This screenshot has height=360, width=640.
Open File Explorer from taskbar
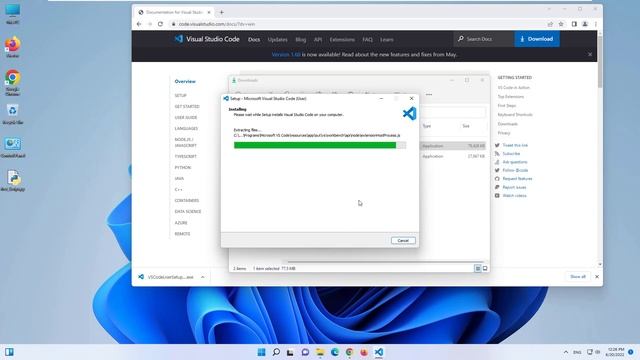click(320, 352)
